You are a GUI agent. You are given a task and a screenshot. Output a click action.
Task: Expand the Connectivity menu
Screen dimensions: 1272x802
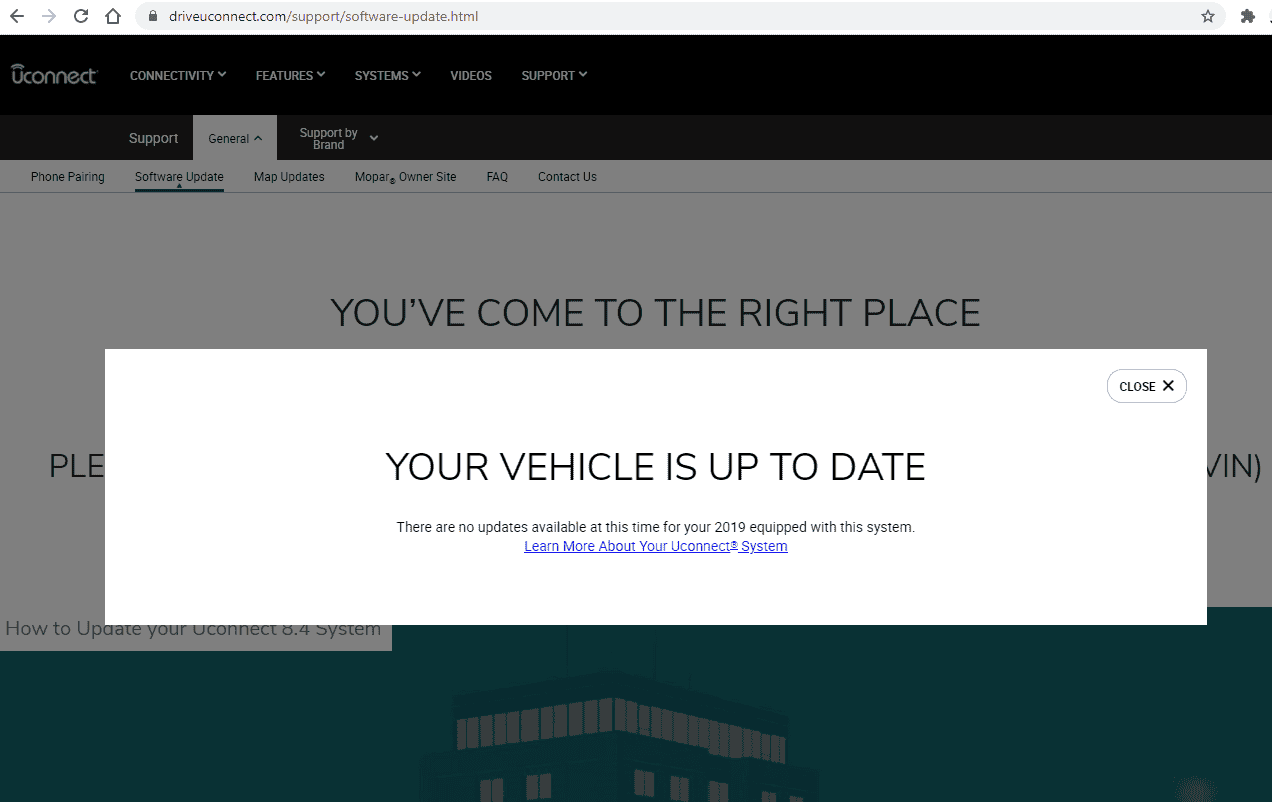click(x=178, y=75)
